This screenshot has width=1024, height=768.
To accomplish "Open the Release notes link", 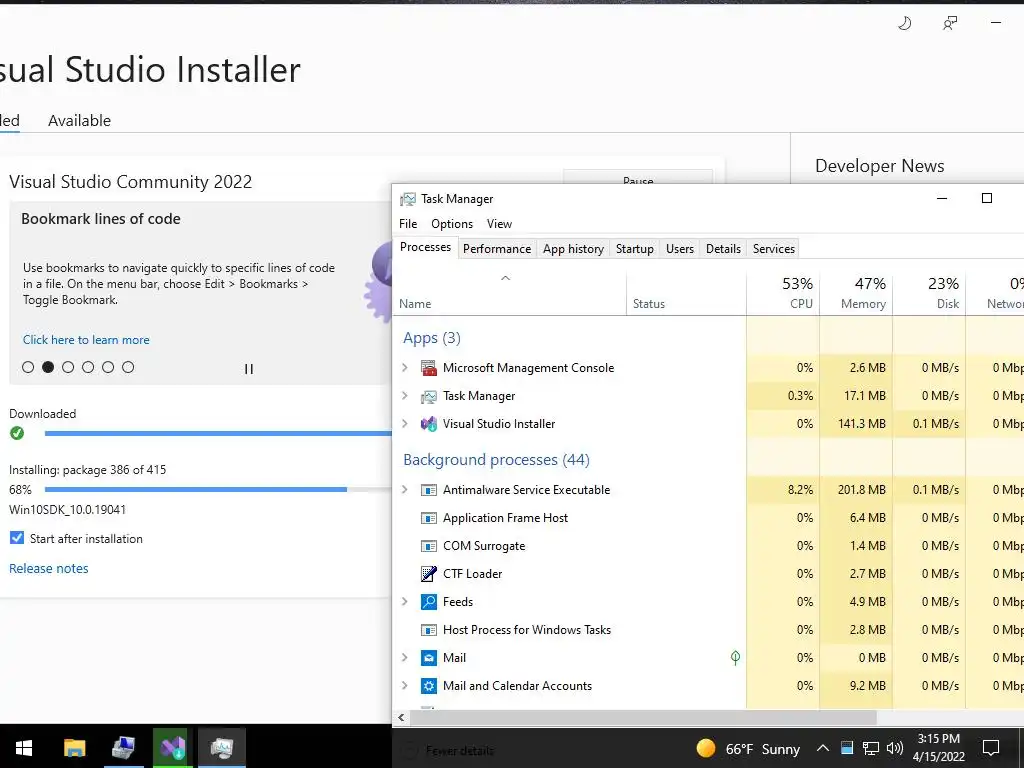I will (49, 568).
